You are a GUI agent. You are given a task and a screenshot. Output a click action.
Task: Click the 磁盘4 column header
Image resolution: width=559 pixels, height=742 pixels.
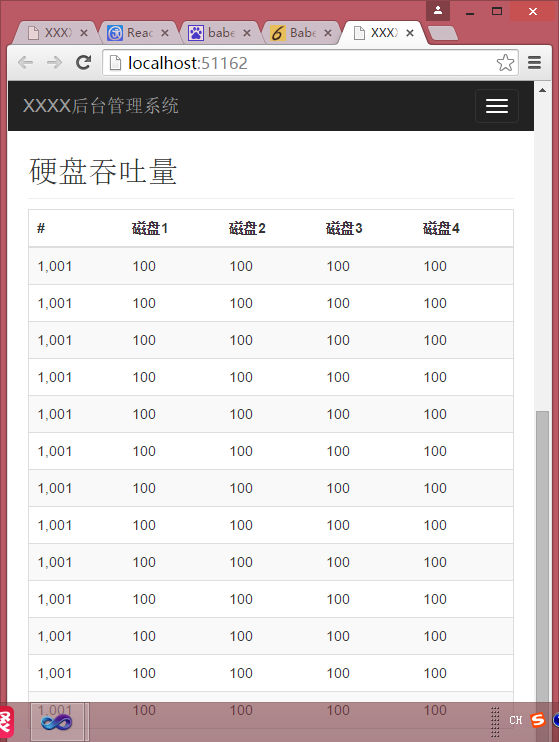point(441,229)
